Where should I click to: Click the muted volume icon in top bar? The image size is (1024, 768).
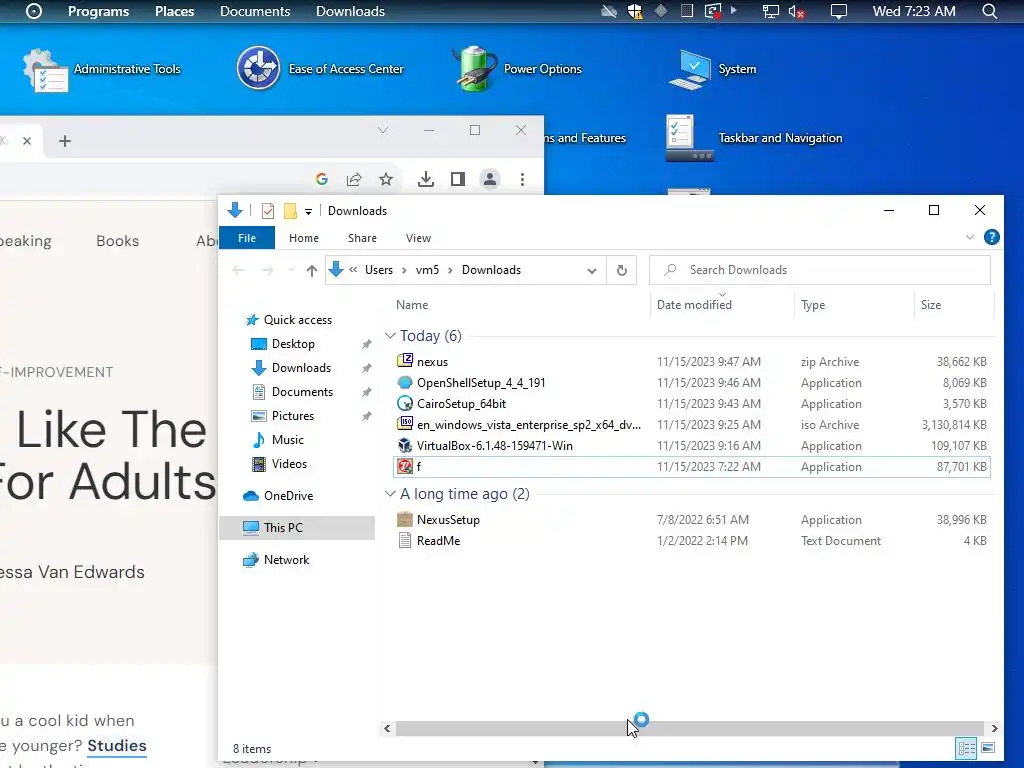pyautogui.click(x=796, y=11)
